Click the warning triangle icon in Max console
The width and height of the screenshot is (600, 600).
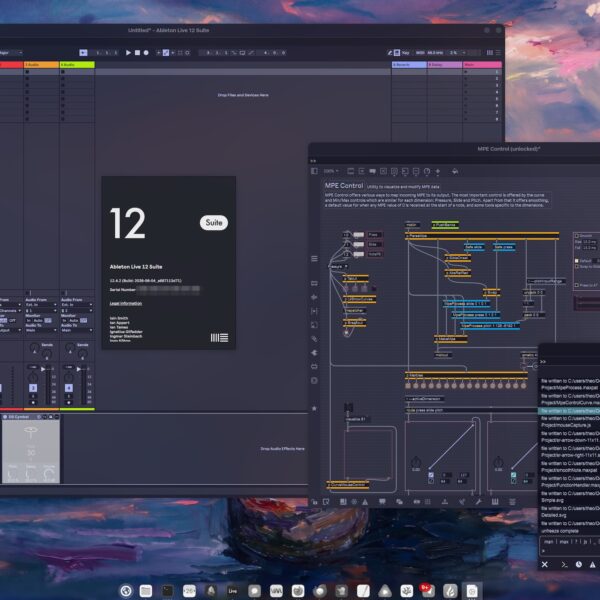coord(592,564)
